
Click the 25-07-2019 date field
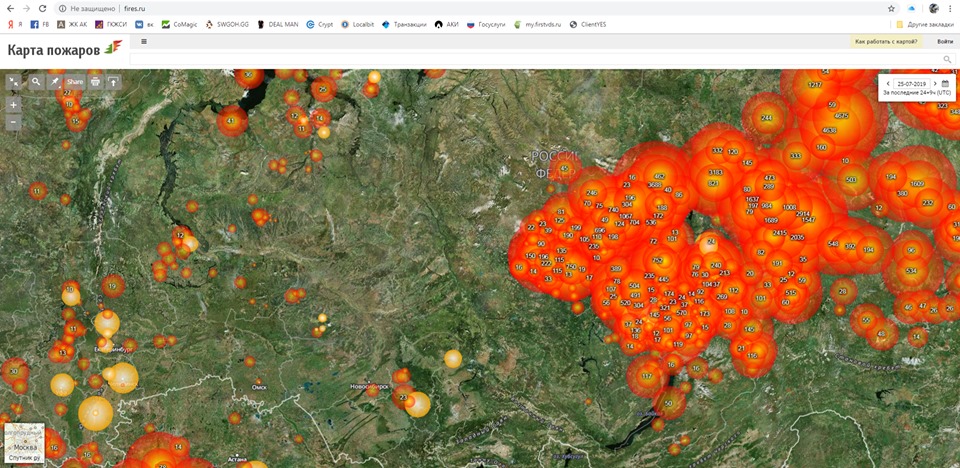[911, 84]
